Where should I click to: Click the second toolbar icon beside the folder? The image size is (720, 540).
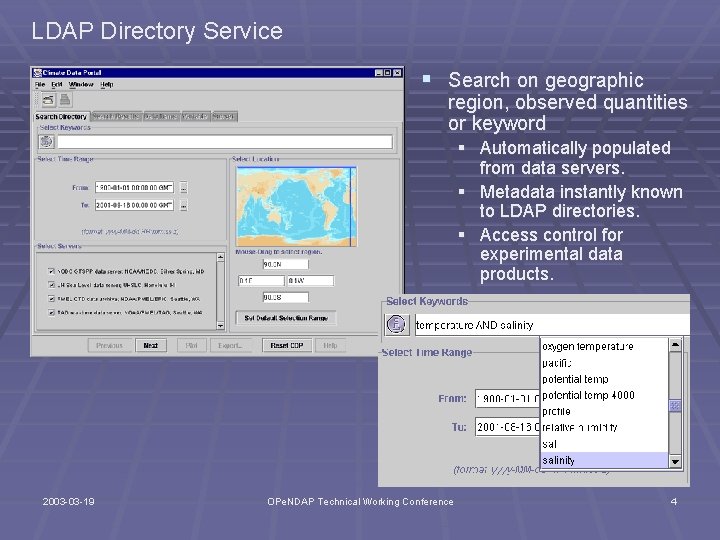[x=65, y=100]
